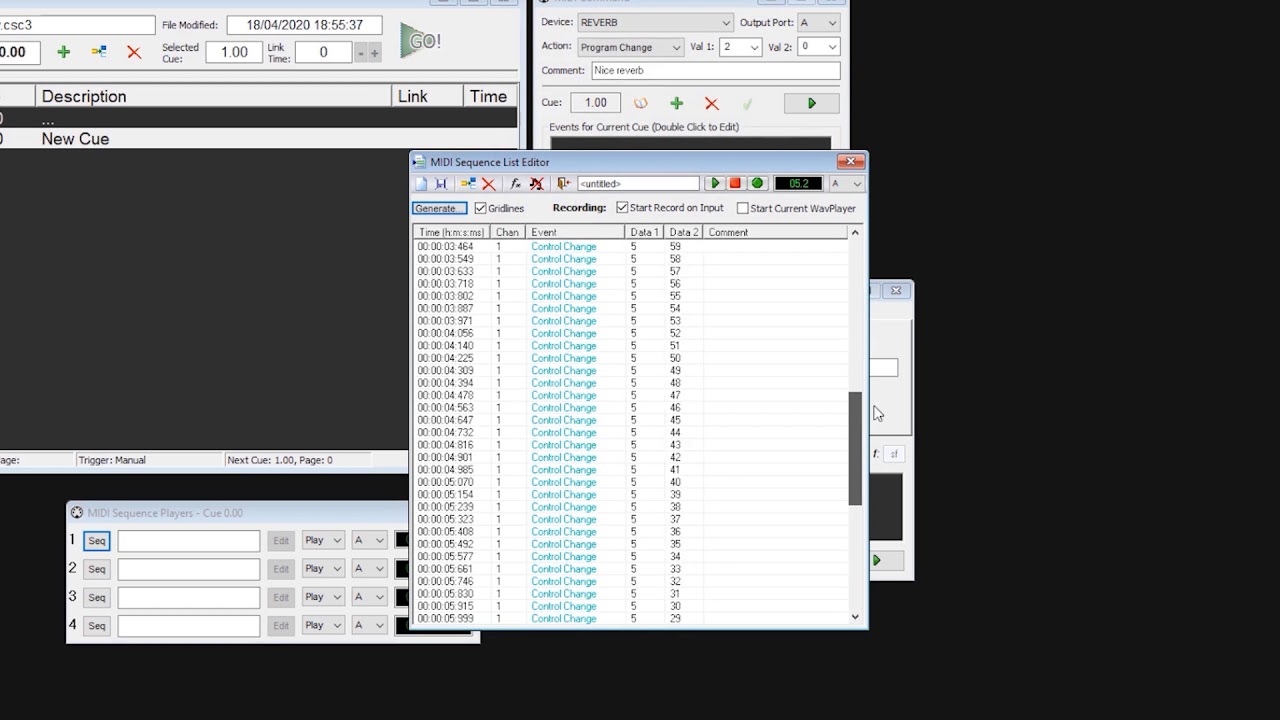Click the sequence list vertical scrollbar thumb
The width and height of the screenshot is (1280, 720).
click(x=855, y=448)
